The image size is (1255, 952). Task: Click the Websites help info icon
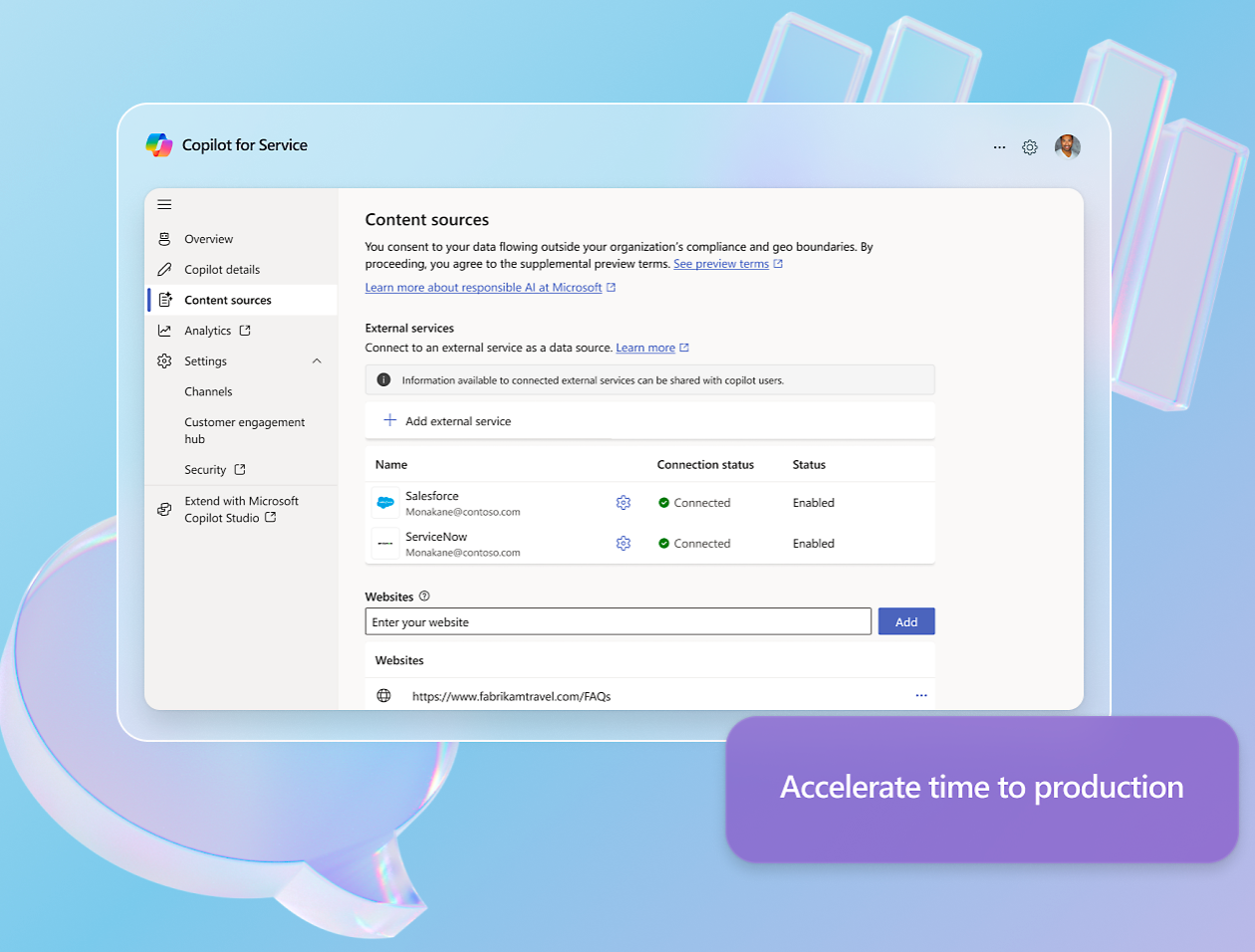424,596
